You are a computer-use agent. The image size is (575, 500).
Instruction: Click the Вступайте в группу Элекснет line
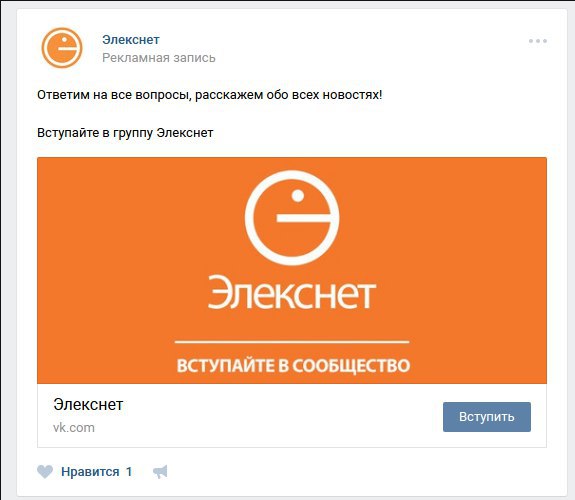(125, 132)
